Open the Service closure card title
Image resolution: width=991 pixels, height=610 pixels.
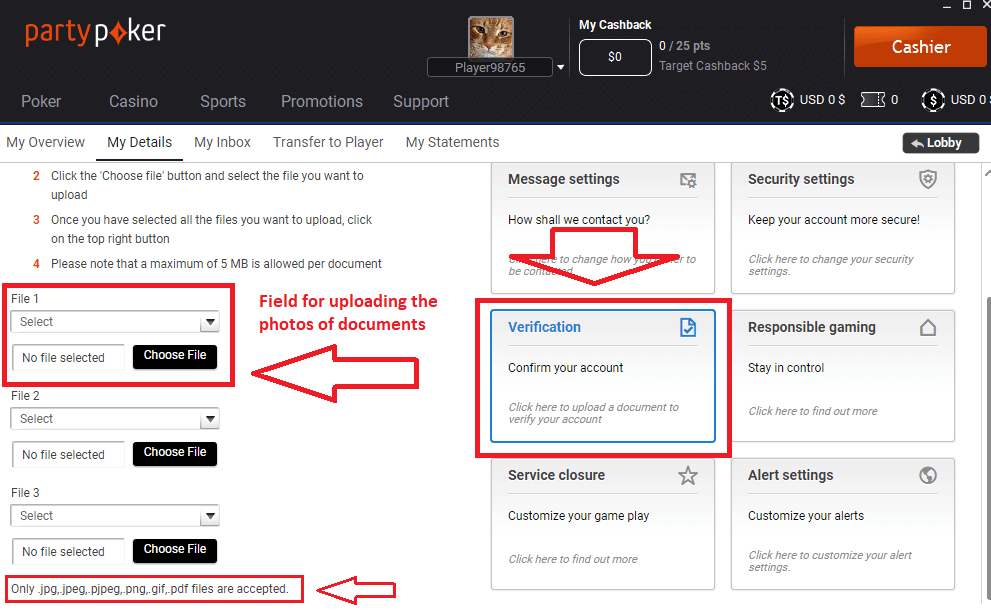coord(556,475)
